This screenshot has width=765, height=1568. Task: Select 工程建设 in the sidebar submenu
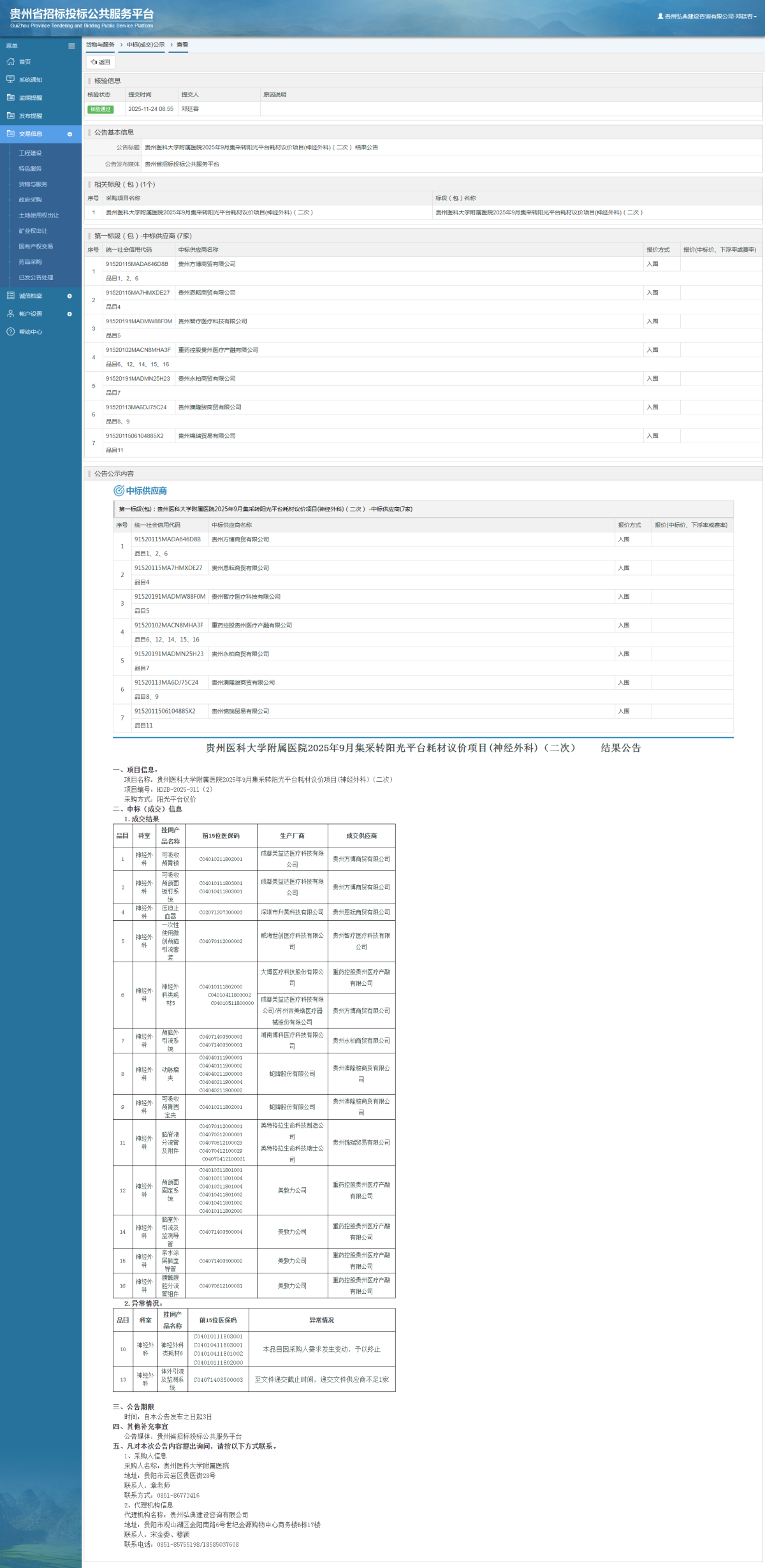click(30, 153)
